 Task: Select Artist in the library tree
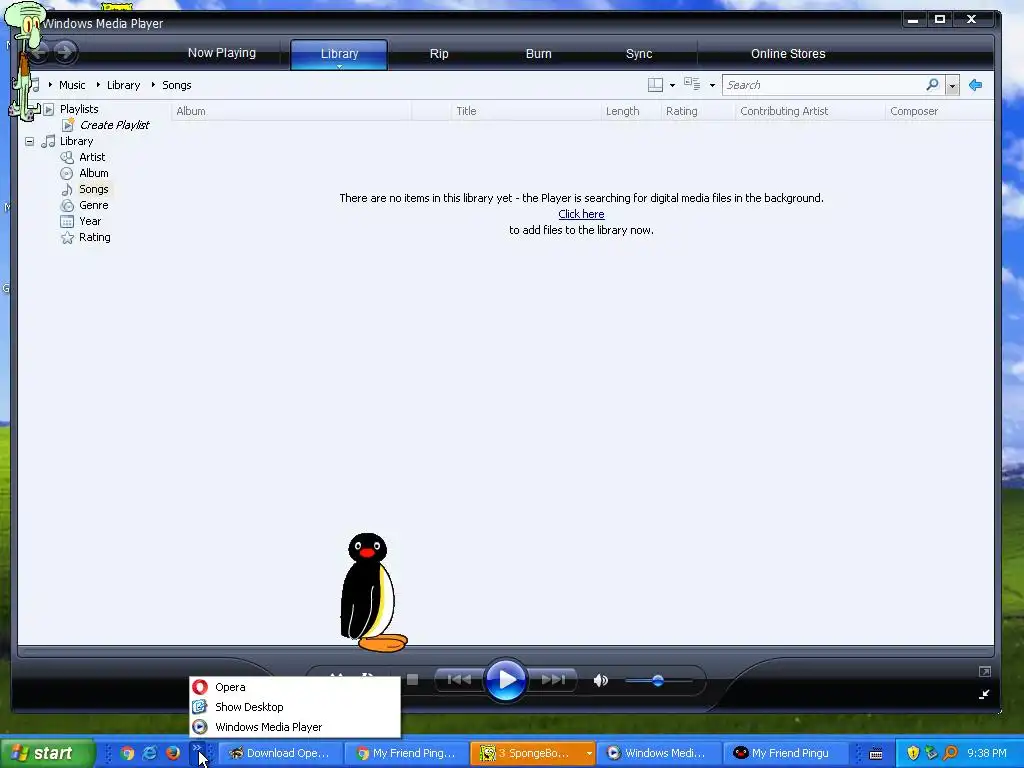pyautogui.click(x=92, y=157)
